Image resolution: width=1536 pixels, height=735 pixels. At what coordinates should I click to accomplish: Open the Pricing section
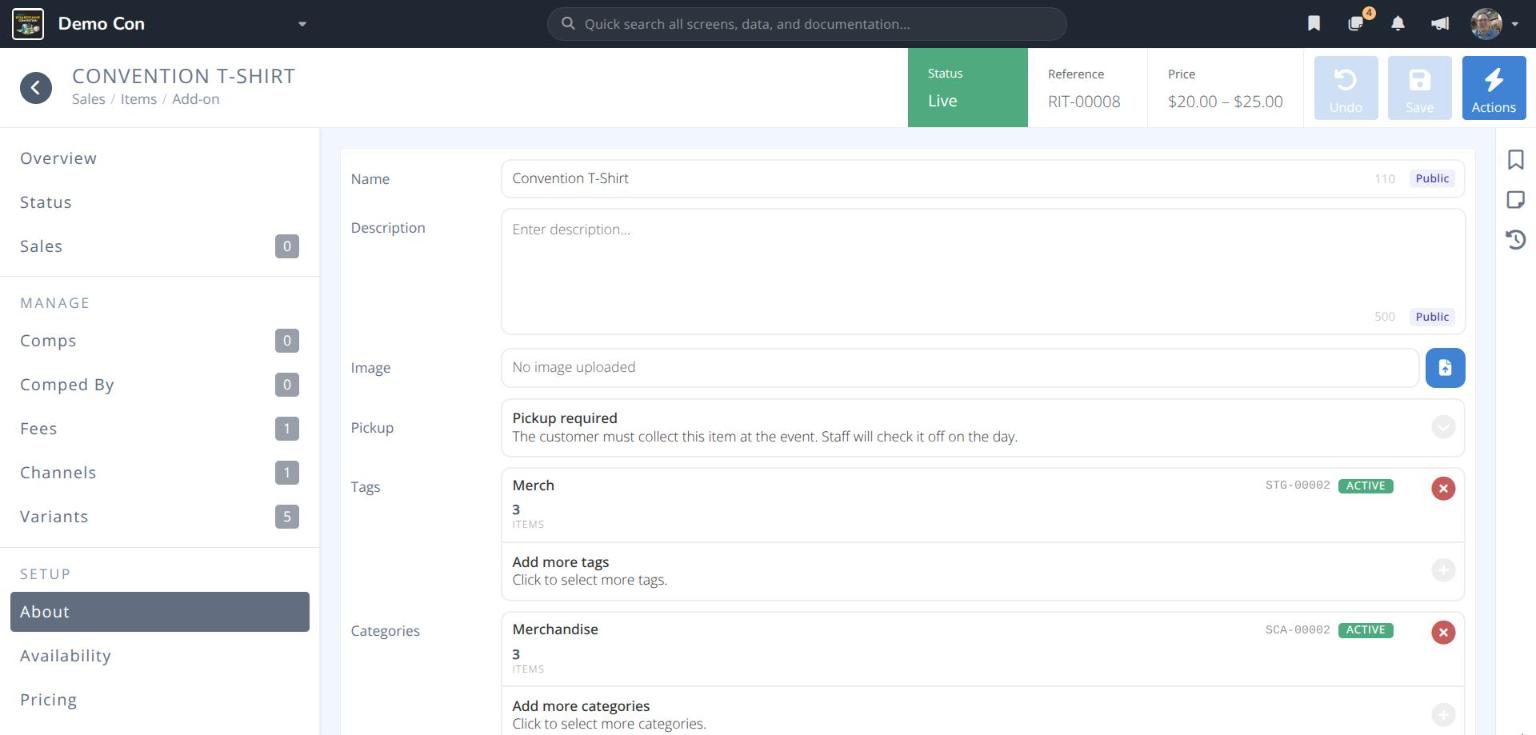click(160, 700)
